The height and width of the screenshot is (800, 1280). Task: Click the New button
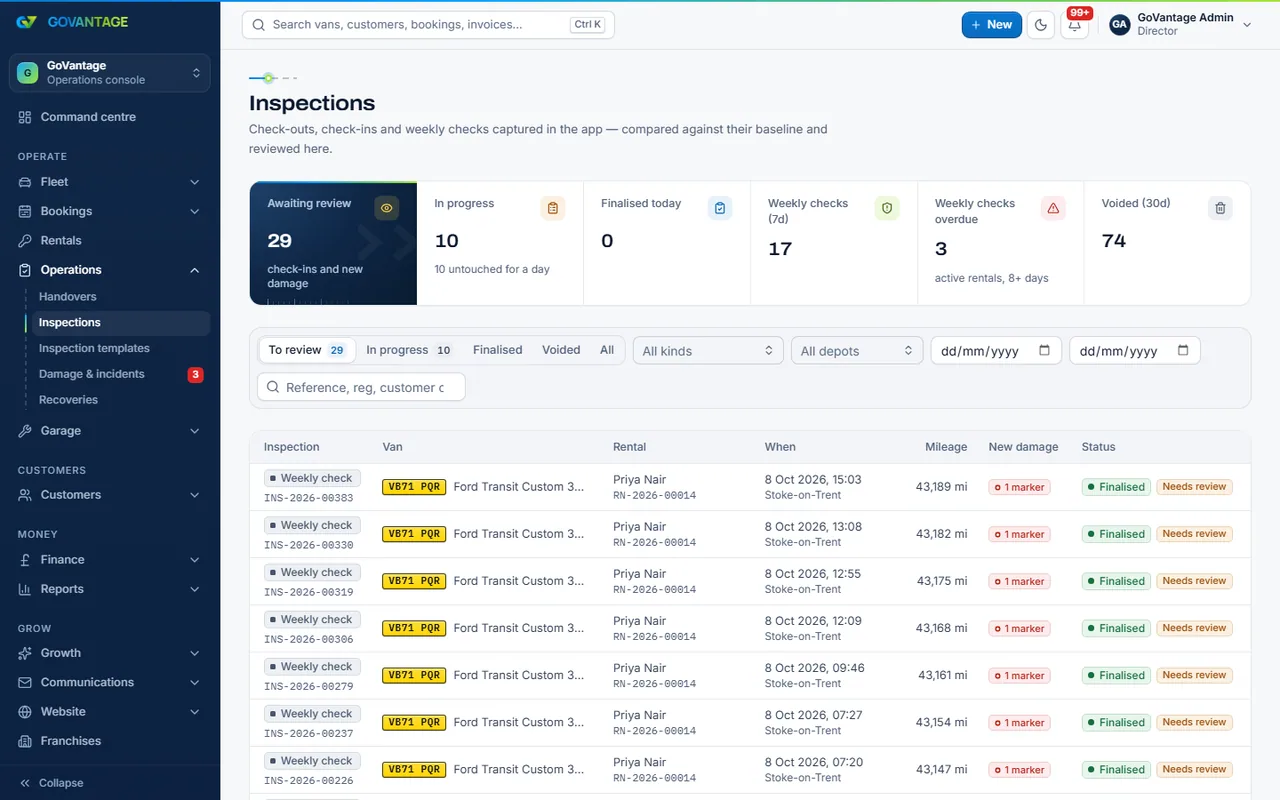pyautogui.click(x=991, y=25)
